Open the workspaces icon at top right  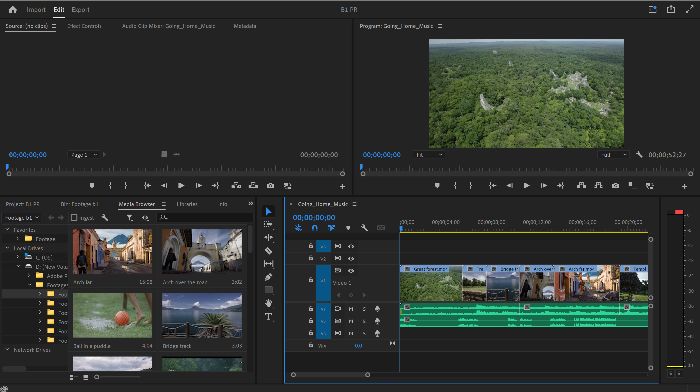(x=652, y=9)
